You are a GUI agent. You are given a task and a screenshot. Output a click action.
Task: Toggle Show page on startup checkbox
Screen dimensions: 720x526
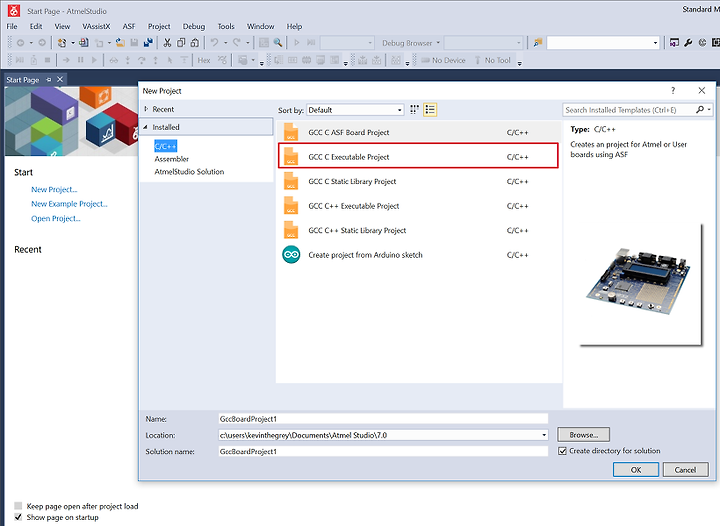tap(18, 517)
